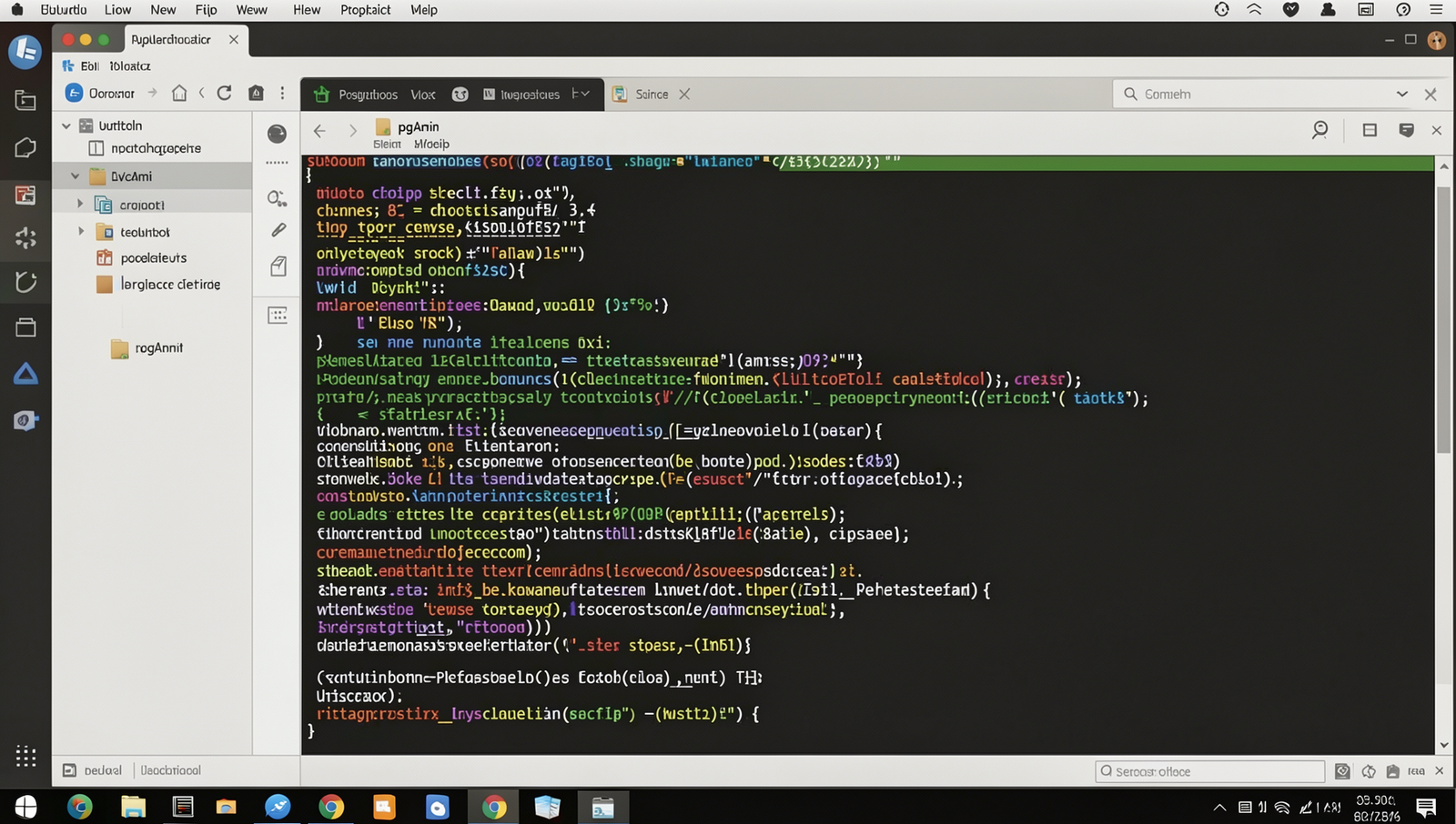Click the editor vertical scrollbar thumb

(x=1444, y=318)
